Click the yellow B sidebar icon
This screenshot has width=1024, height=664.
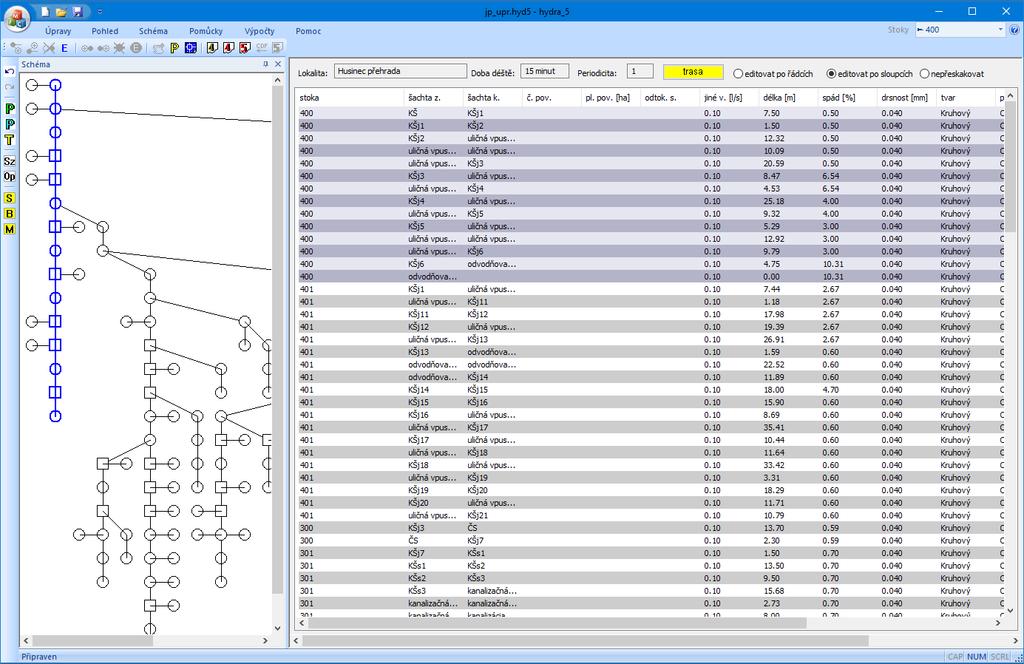pos(9,213)
